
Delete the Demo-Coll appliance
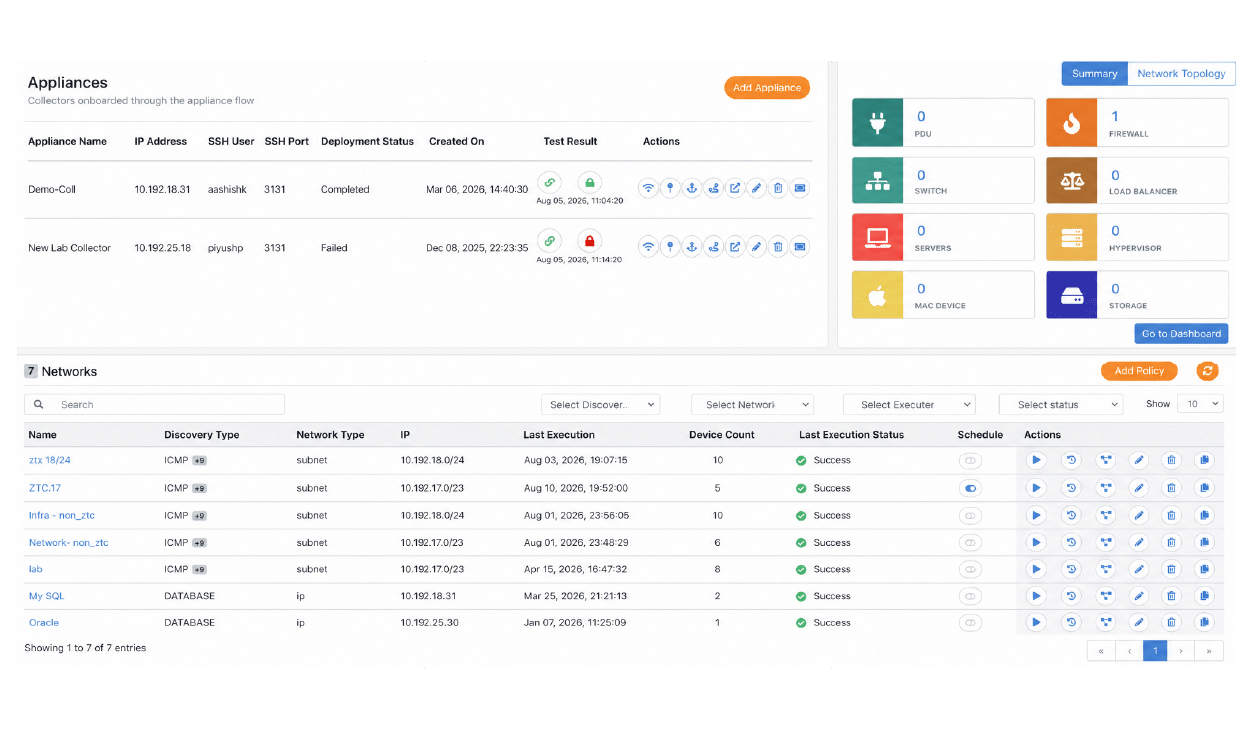[x=778, y=187]
